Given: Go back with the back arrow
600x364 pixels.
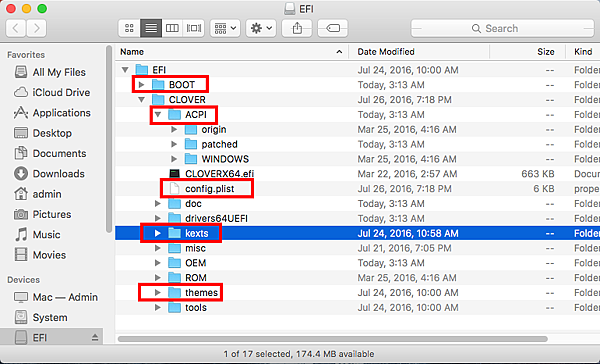Looking at the screenshot, I should click(16, 28).
